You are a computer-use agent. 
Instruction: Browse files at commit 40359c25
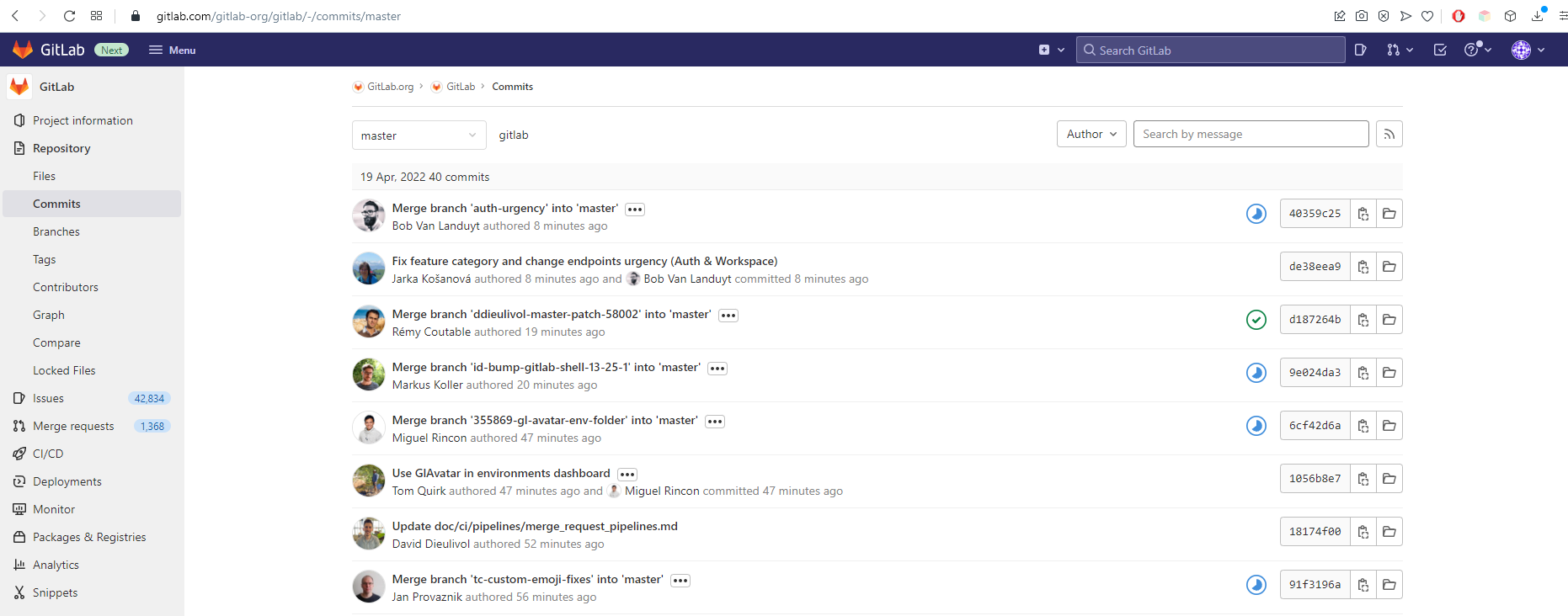pos(1389,214)
